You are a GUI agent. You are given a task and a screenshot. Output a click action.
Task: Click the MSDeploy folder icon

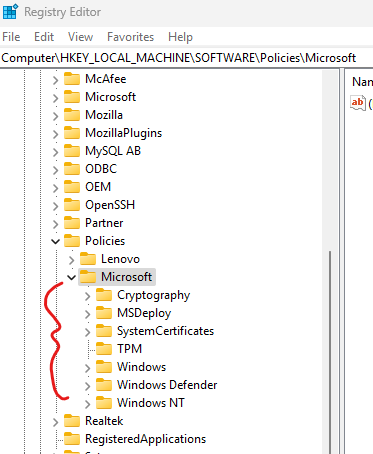pos(104,313)
